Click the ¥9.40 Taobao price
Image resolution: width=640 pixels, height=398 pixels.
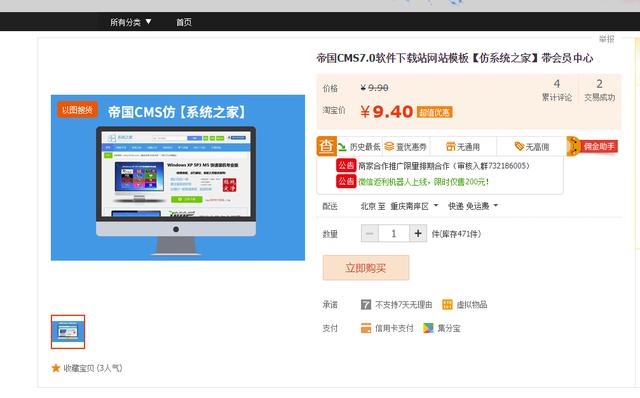pos(387,112)
